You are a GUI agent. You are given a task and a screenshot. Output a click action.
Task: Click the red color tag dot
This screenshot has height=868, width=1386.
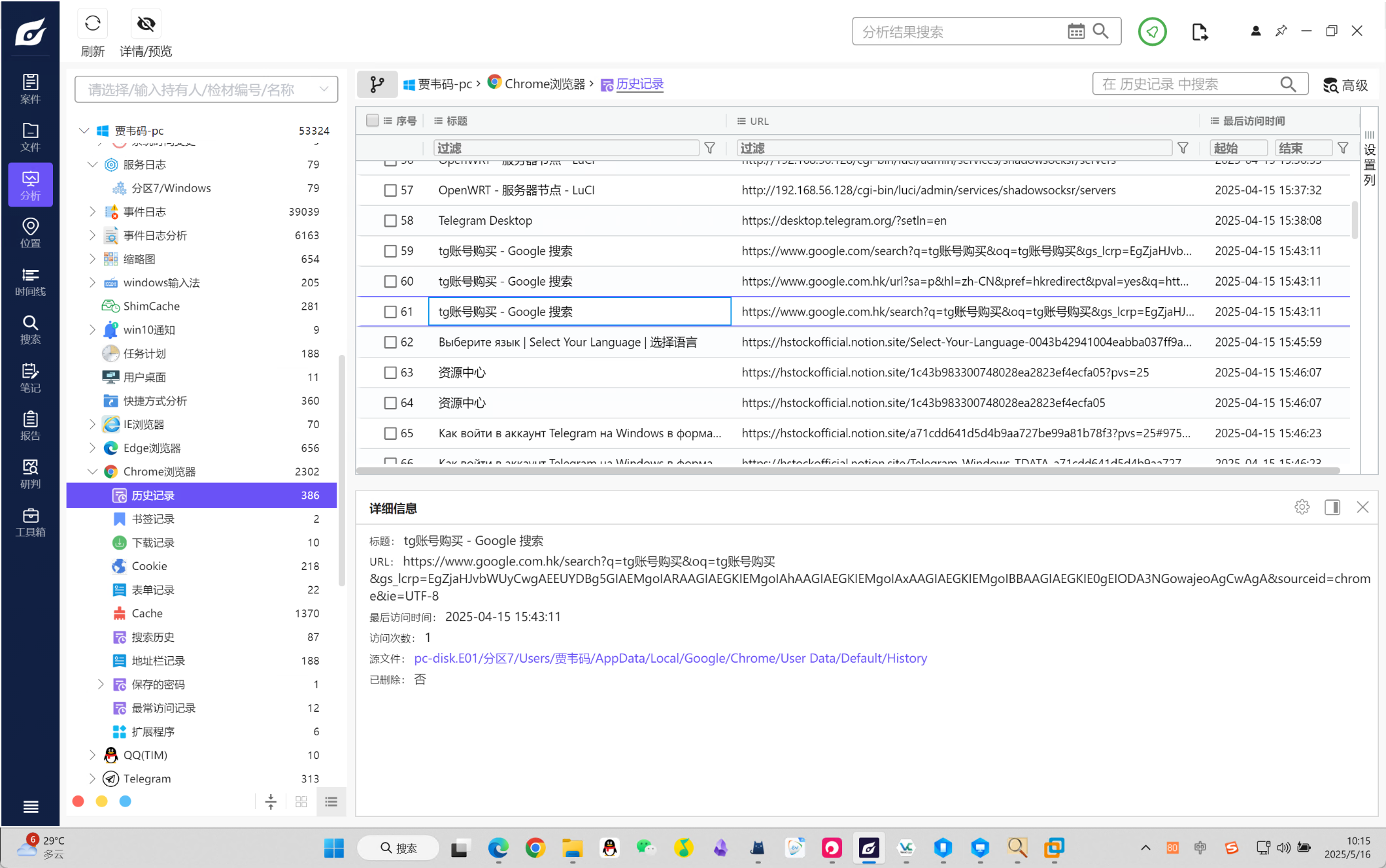coord(78,801)
